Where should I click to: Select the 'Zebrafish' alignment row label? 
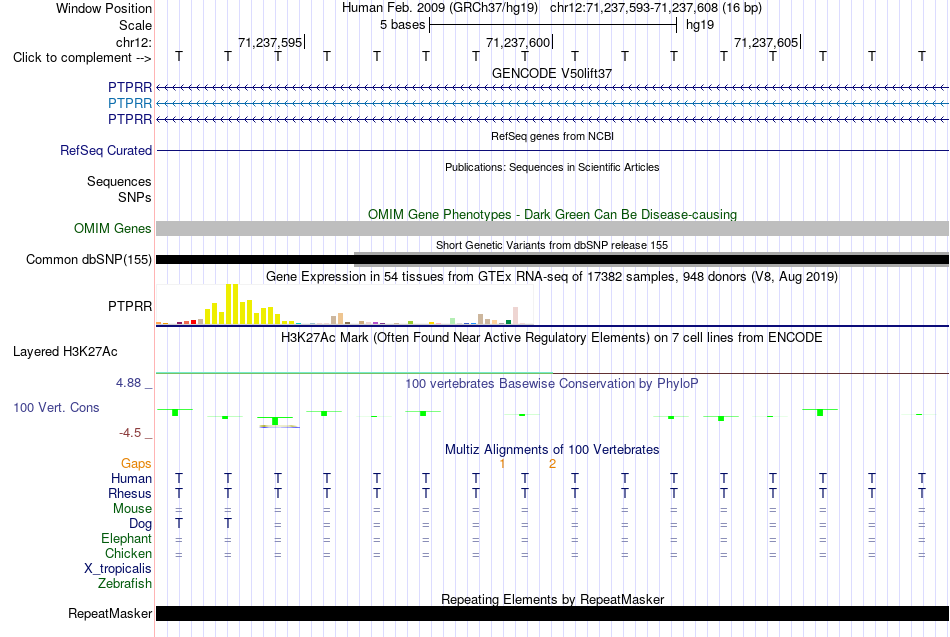coord(125,584)
